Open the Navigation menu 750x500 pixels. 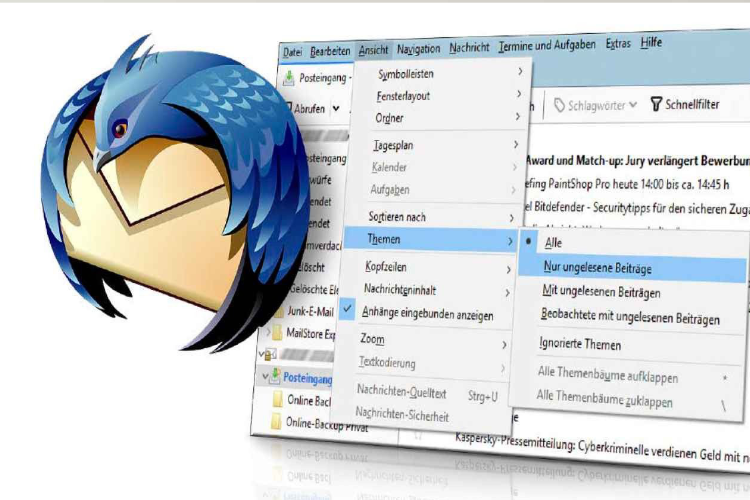pos(418,49)
